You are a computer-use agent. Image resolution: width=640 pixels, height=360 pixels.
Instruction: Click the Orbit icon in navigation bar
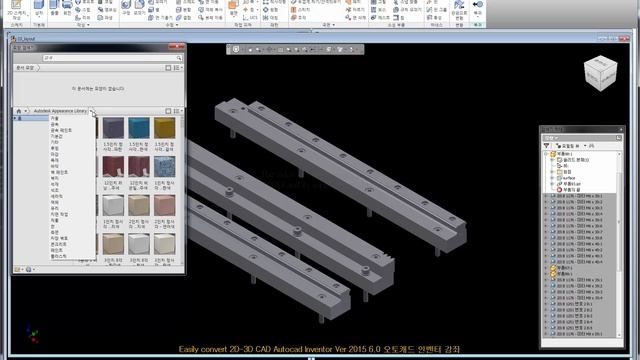(269, 49)
